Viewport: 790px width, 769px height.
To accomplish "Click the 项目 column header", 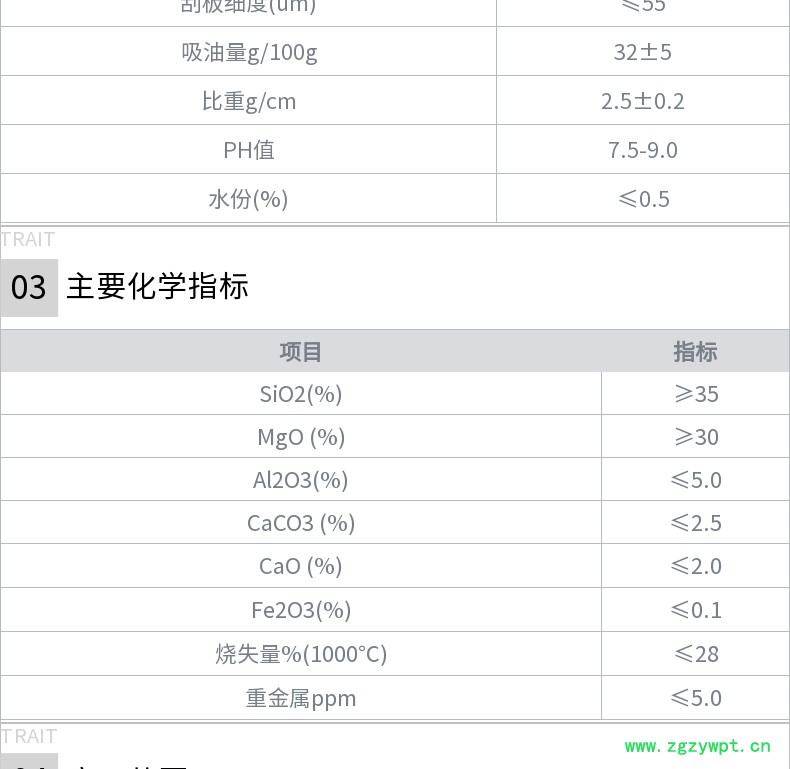I will (x=300, y=352).
